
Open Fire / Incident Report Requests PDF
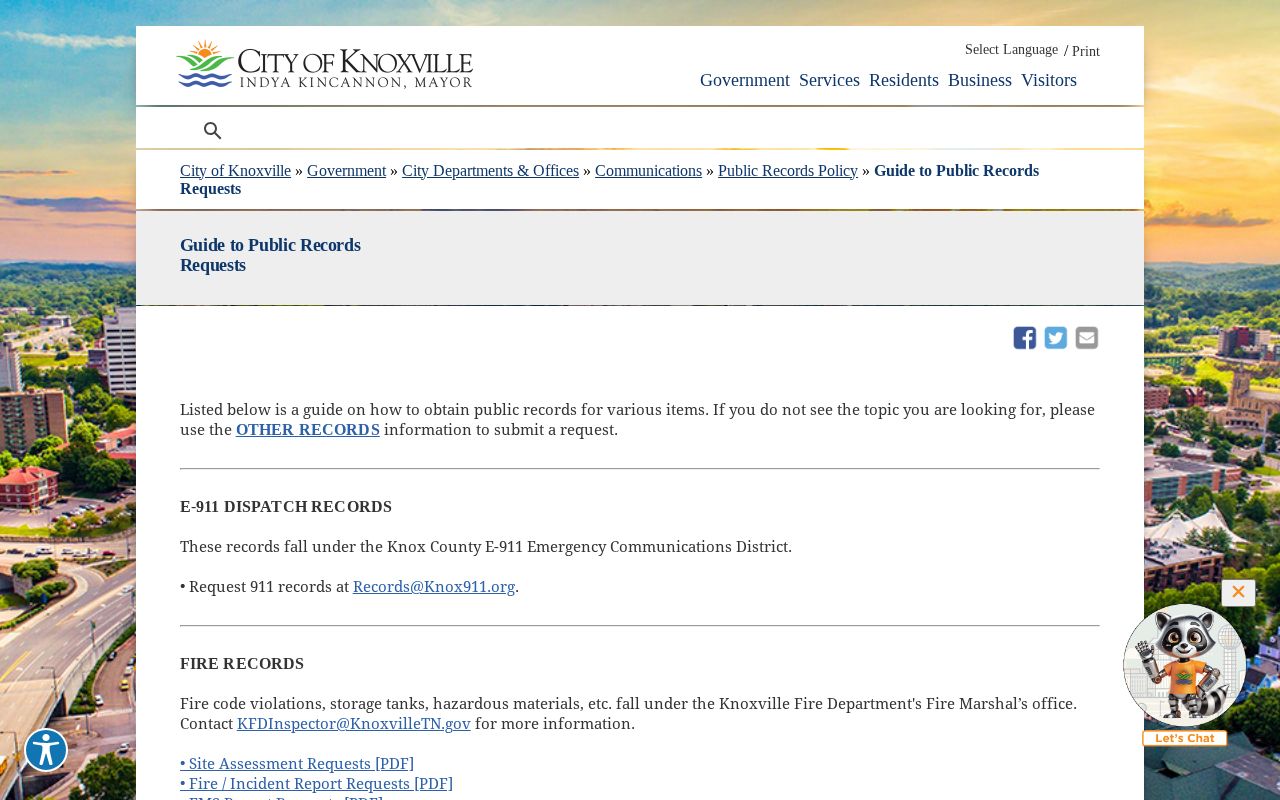[316, 784]
